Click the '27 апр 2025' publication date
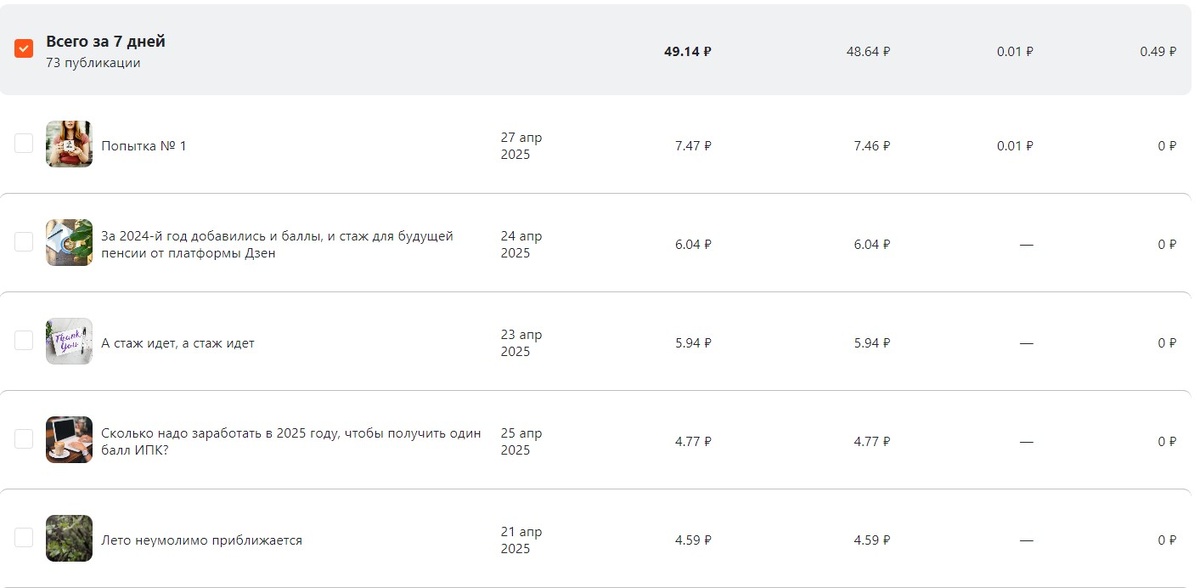Viewport: 1200px width, 588px height. 521,146
